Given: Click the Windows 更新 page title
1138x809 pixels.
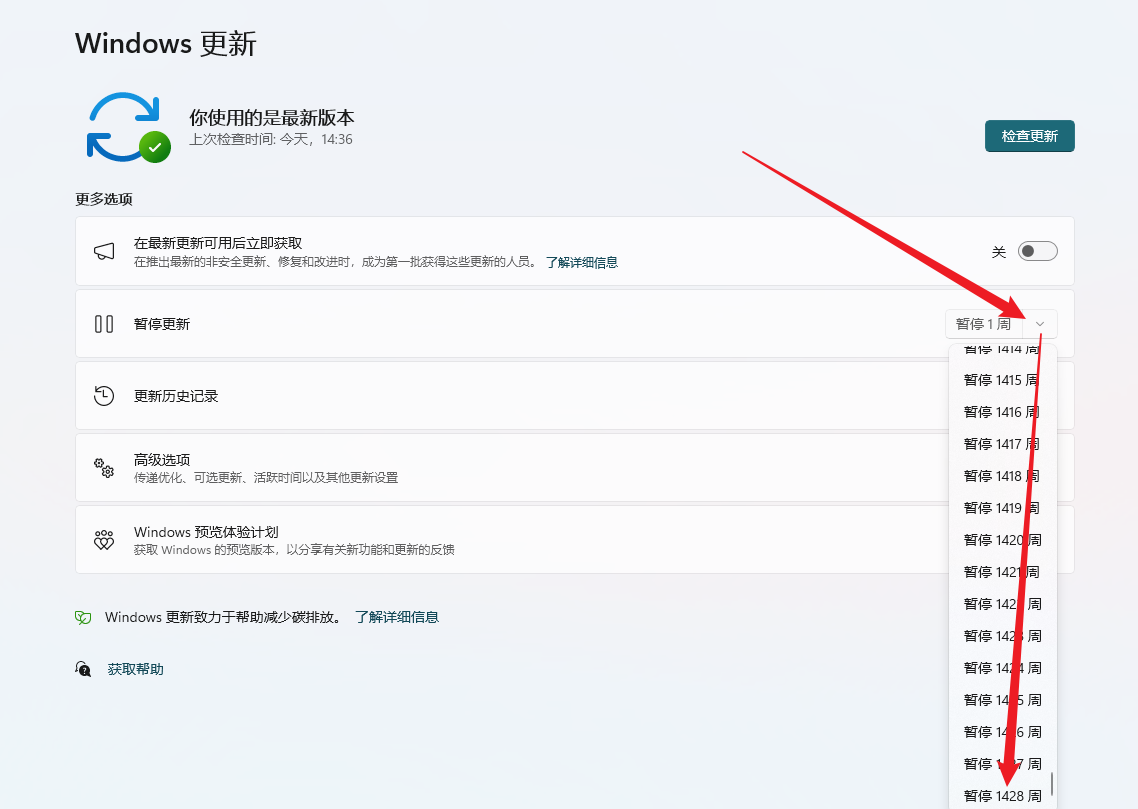Looking at the screenshot, I should pos(165,44).
